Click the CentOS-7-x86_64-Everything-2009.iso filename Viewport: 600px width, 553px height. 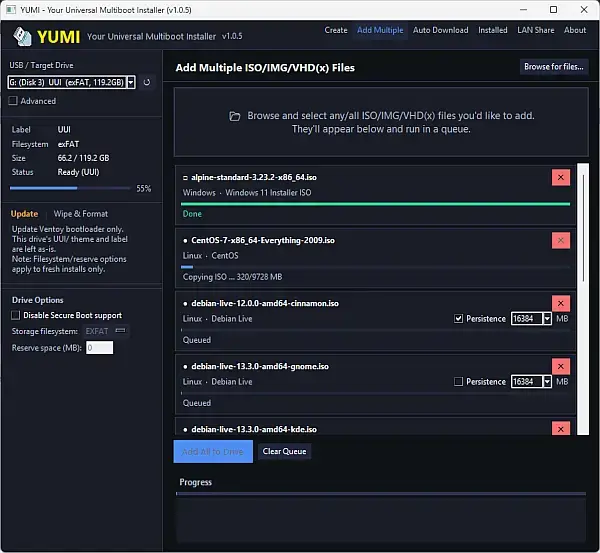tap(263, 240)
